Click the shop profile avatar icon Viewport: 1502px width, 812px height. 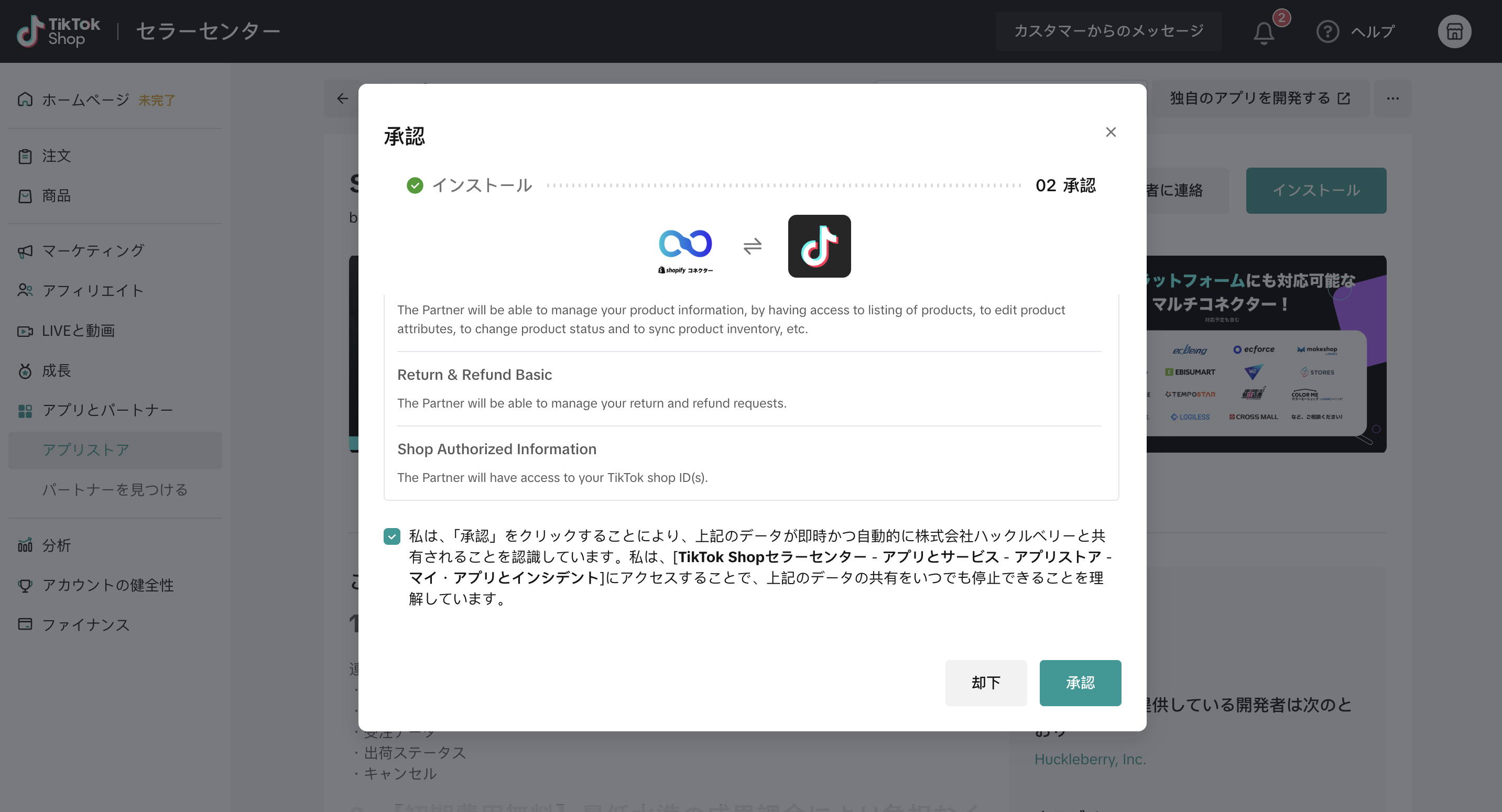(1454, 31)
